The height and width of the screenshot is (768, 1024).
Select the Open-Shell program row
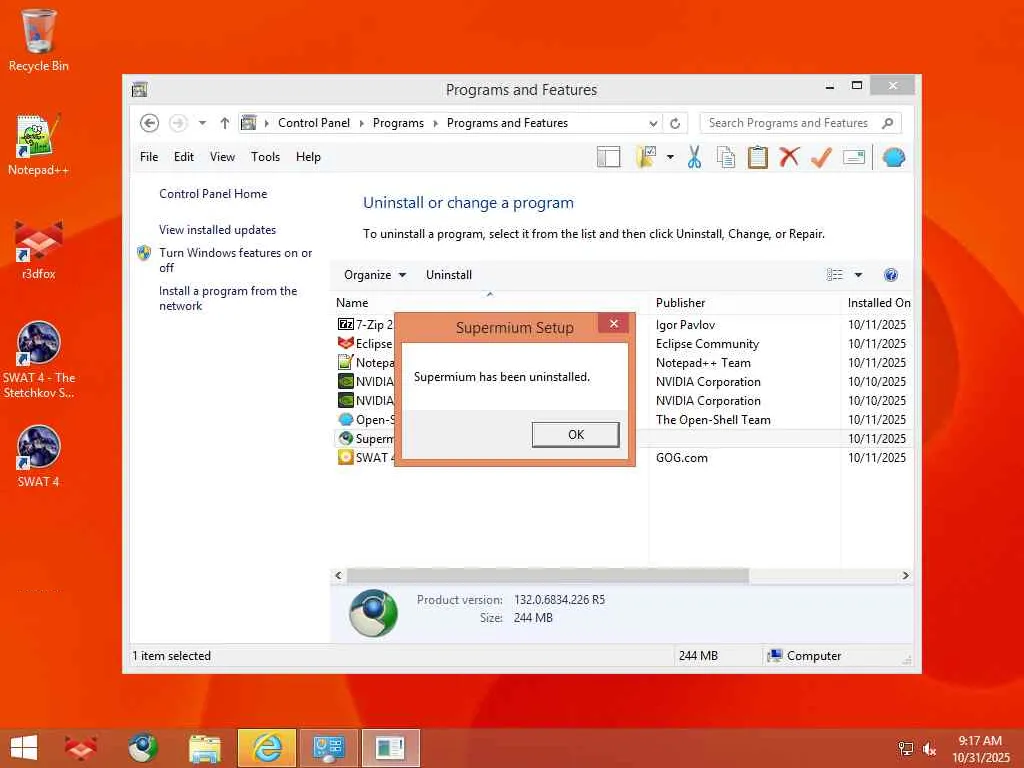pyautogui.click(x=364, y=420)
